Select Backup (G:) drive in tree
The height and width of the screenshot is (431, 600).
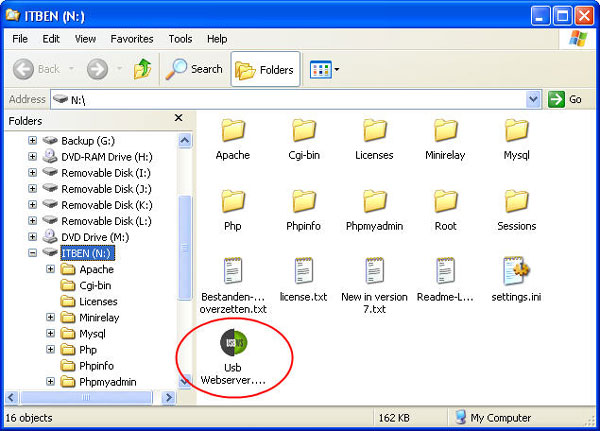[x=88, y=141]
